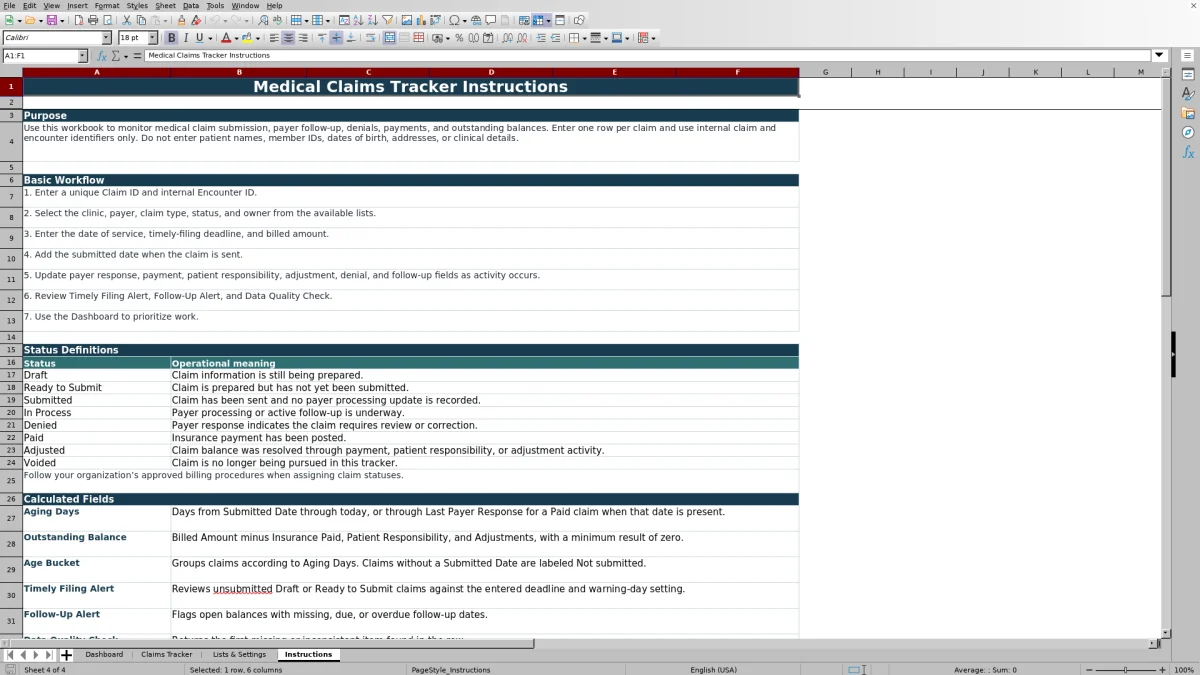Click PageStyle_Instructions in the status bar
The image size is (1200, 675).
click(451, 669)
